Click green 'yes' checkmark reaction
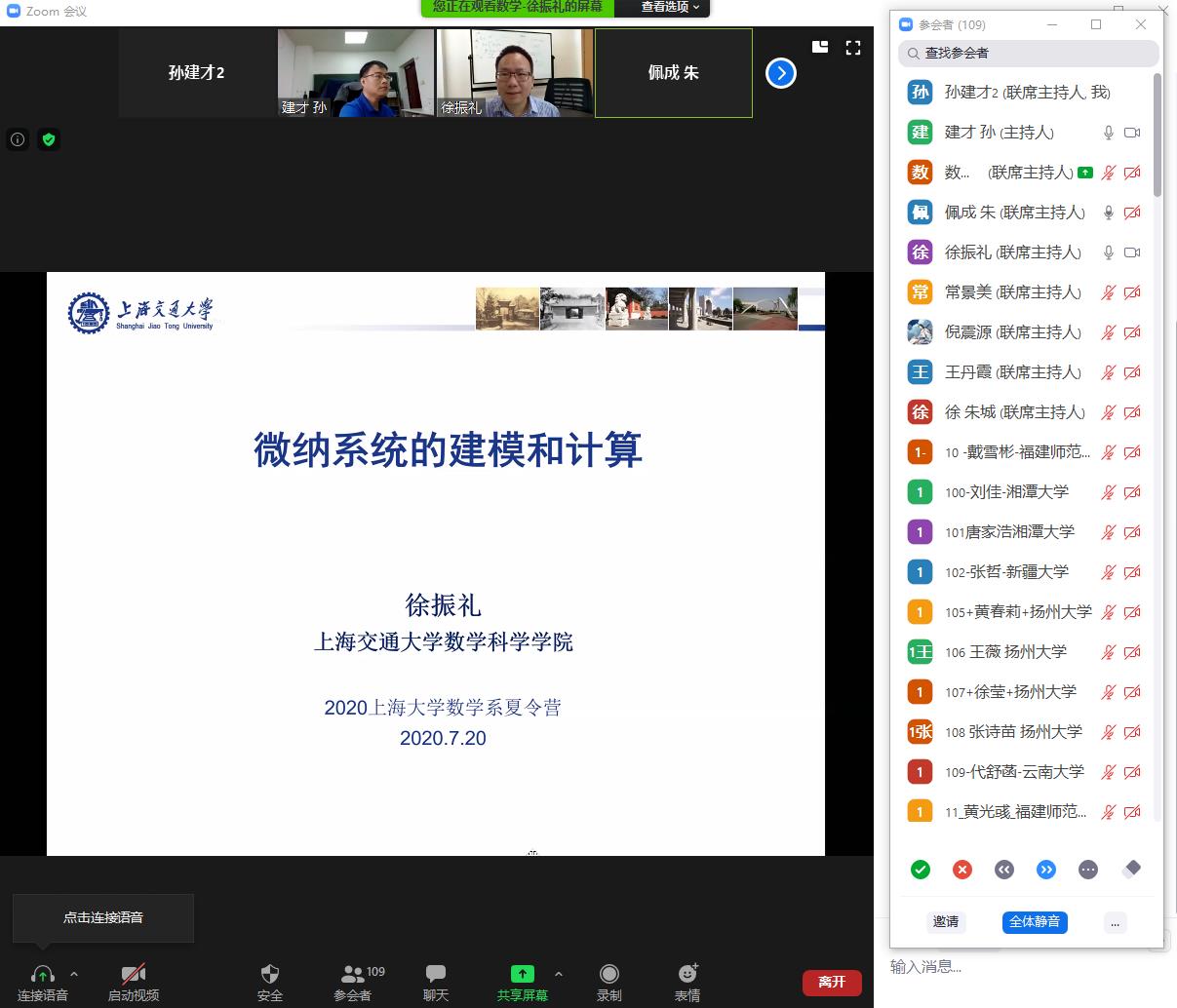Screen dimensions: 1177x1008 point(920,870)
